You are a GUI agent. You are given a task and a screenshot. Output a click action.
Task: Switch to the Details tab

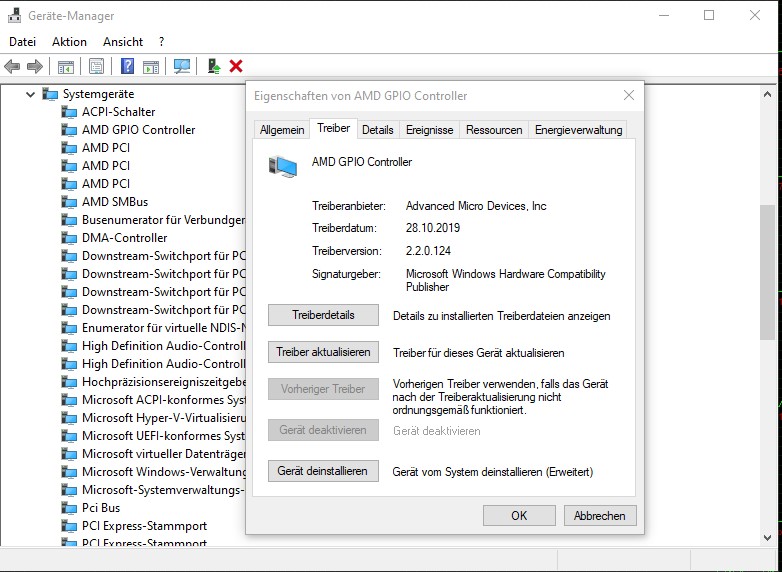(x=378, y=130)
